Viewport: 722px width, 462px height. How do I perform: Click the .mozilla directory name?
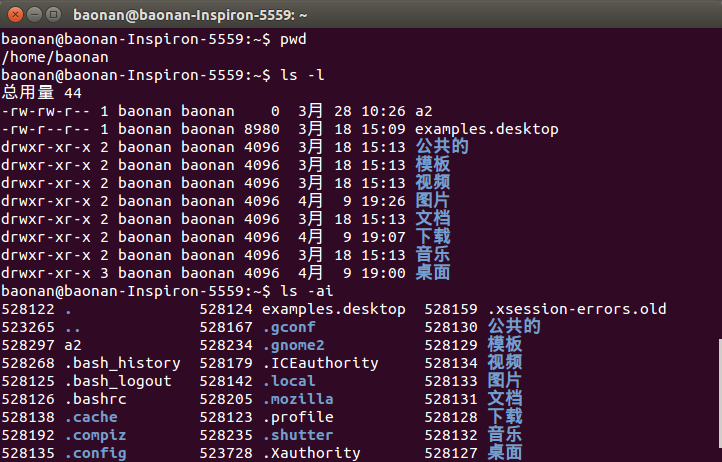coord(298,399)
